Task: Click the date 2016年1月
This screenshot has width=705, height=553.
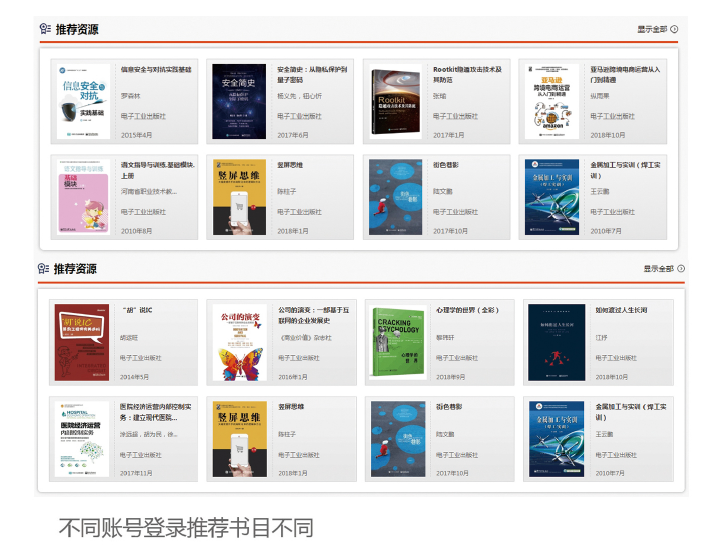Action: click(x=293, y=377)
